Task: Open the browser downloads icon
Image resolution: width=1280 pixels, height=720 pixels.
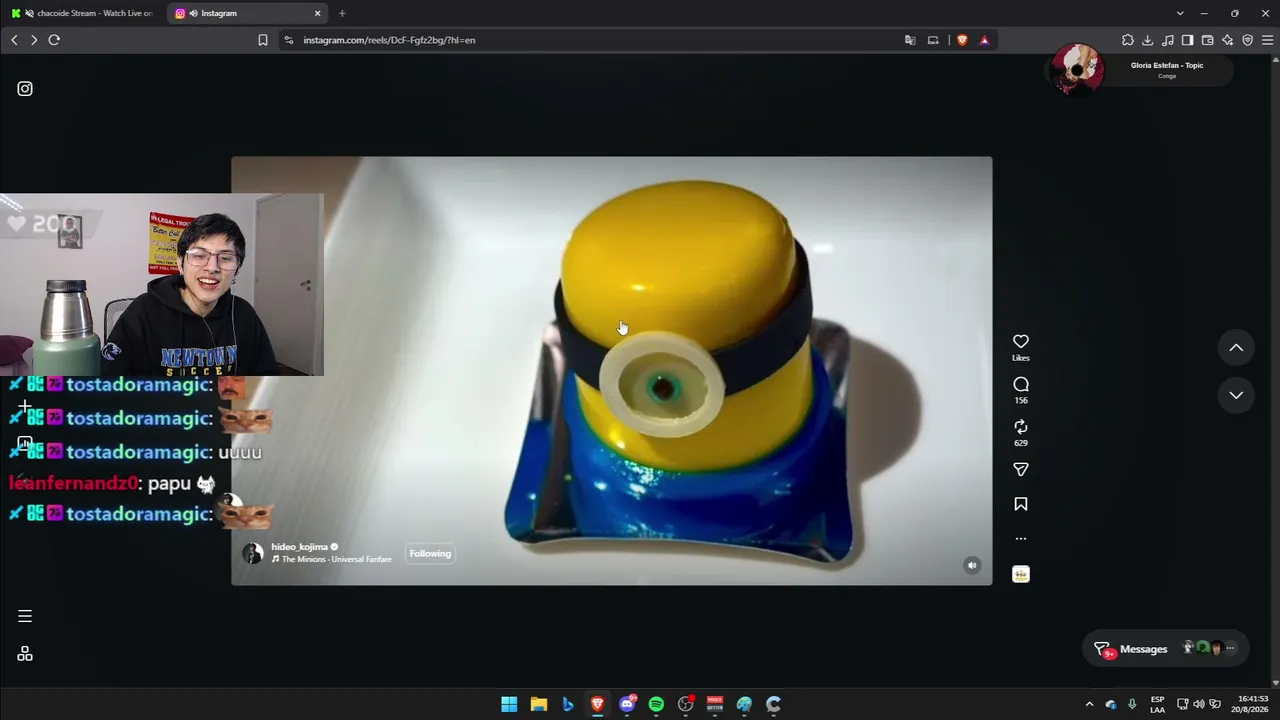Action: (x=1147, y=40)
